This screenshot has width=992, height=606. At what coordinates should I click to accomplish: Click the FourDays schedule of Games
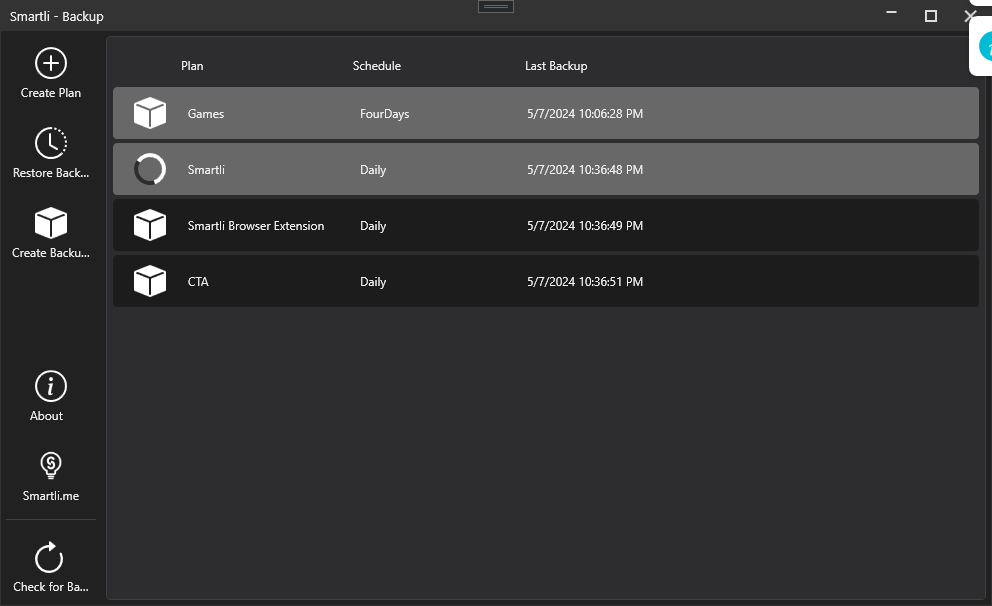tap(384, 114)
